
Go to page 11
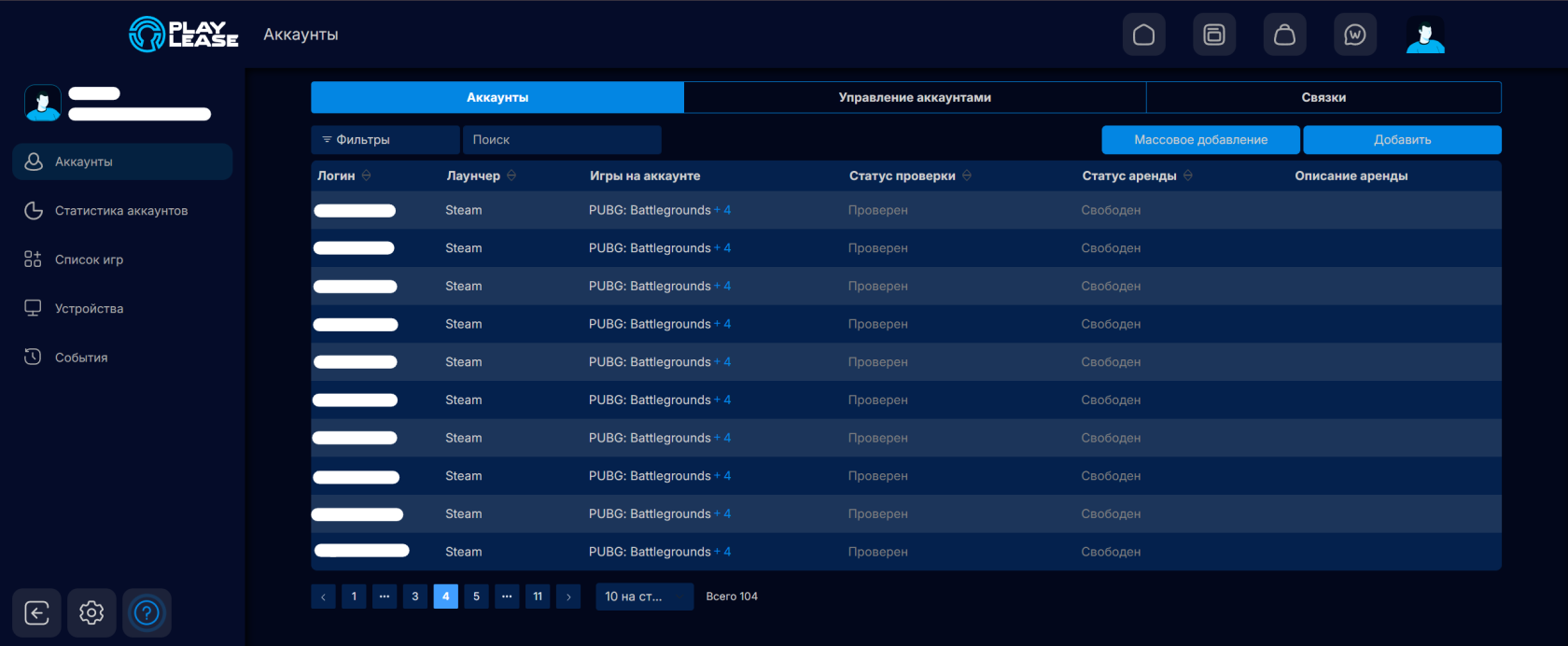click(x=538, y=597)
